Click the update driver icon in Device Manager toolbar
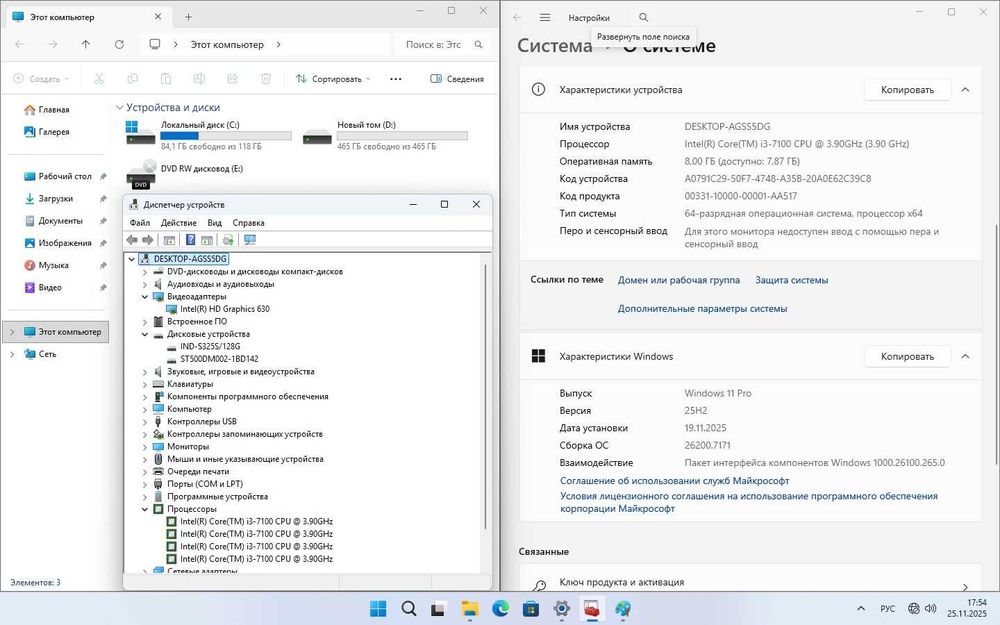1000x625 pixels. [x=228, y=240]
